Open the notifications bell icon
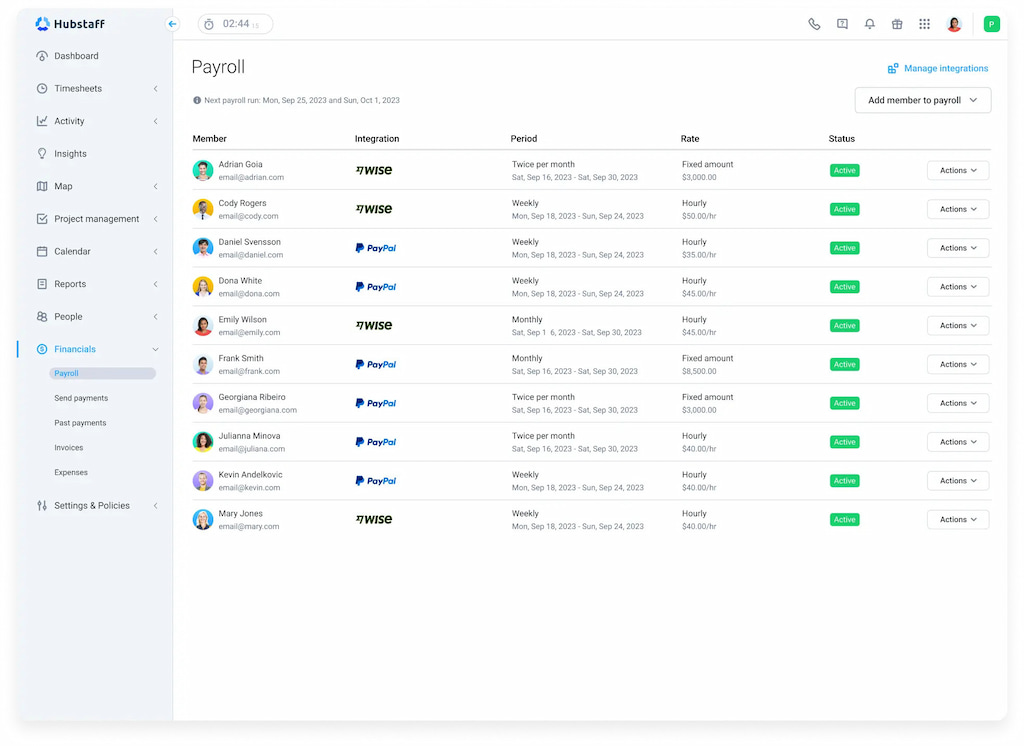The width and height of the screenshot is (1024, 746). tap(870, 23)
